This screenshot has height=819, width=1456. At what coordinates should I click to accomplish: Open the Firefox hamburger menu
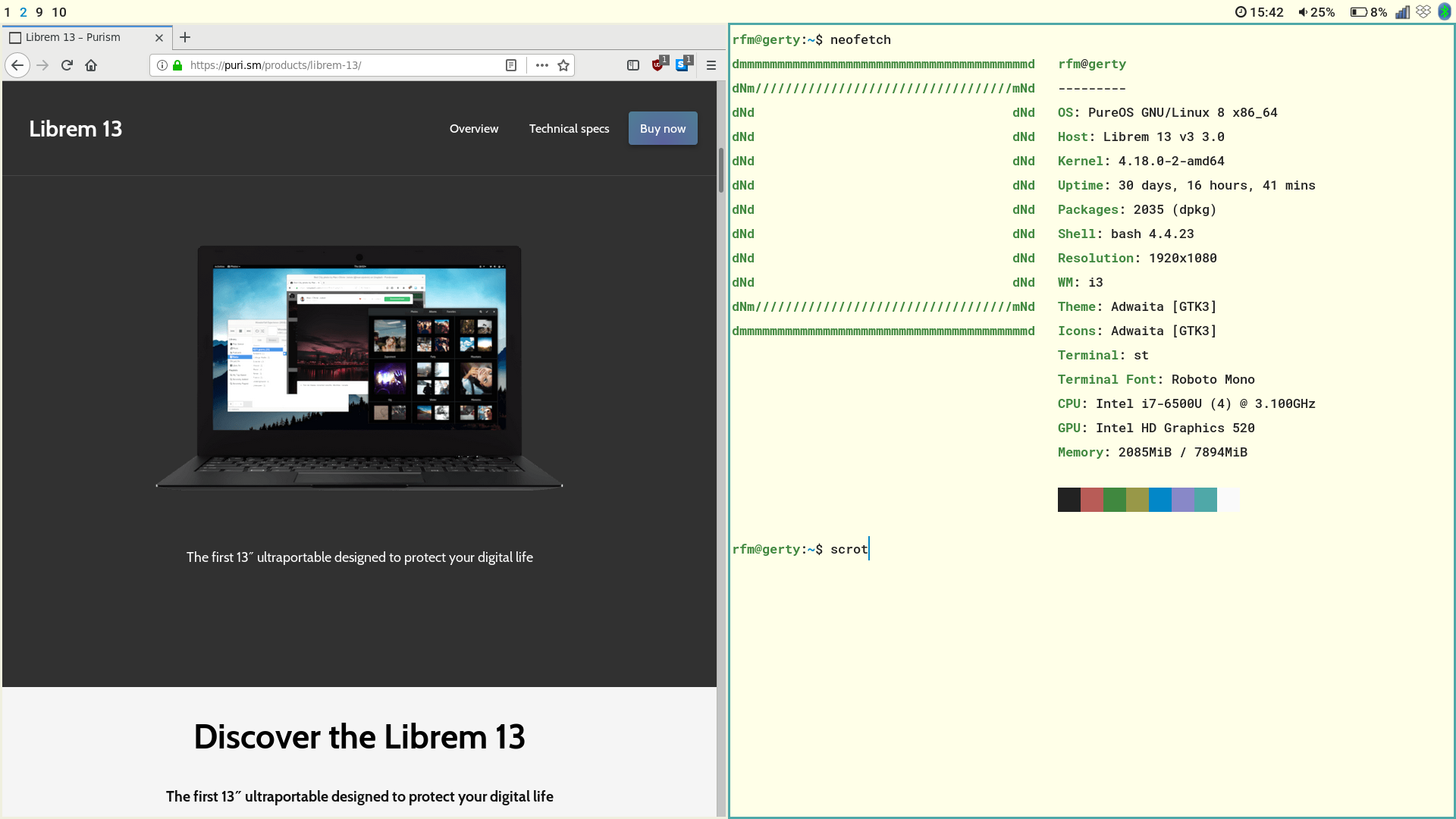tap(711, 65)
